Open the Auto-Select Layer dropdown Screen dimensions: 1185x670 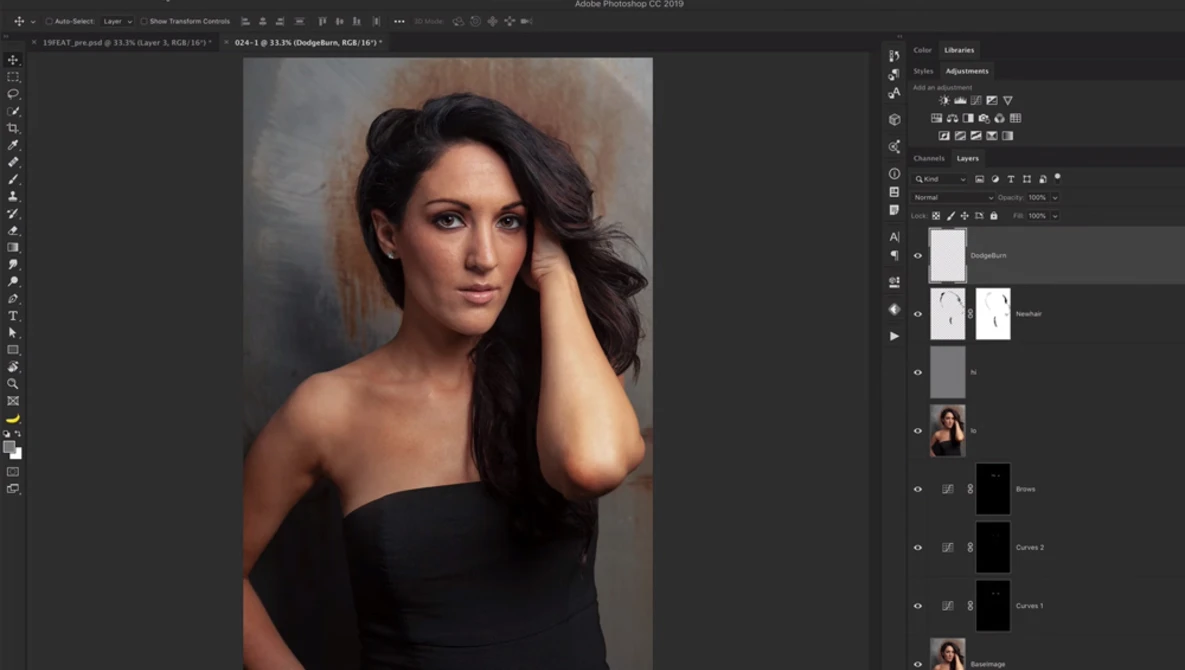(117, 21)
